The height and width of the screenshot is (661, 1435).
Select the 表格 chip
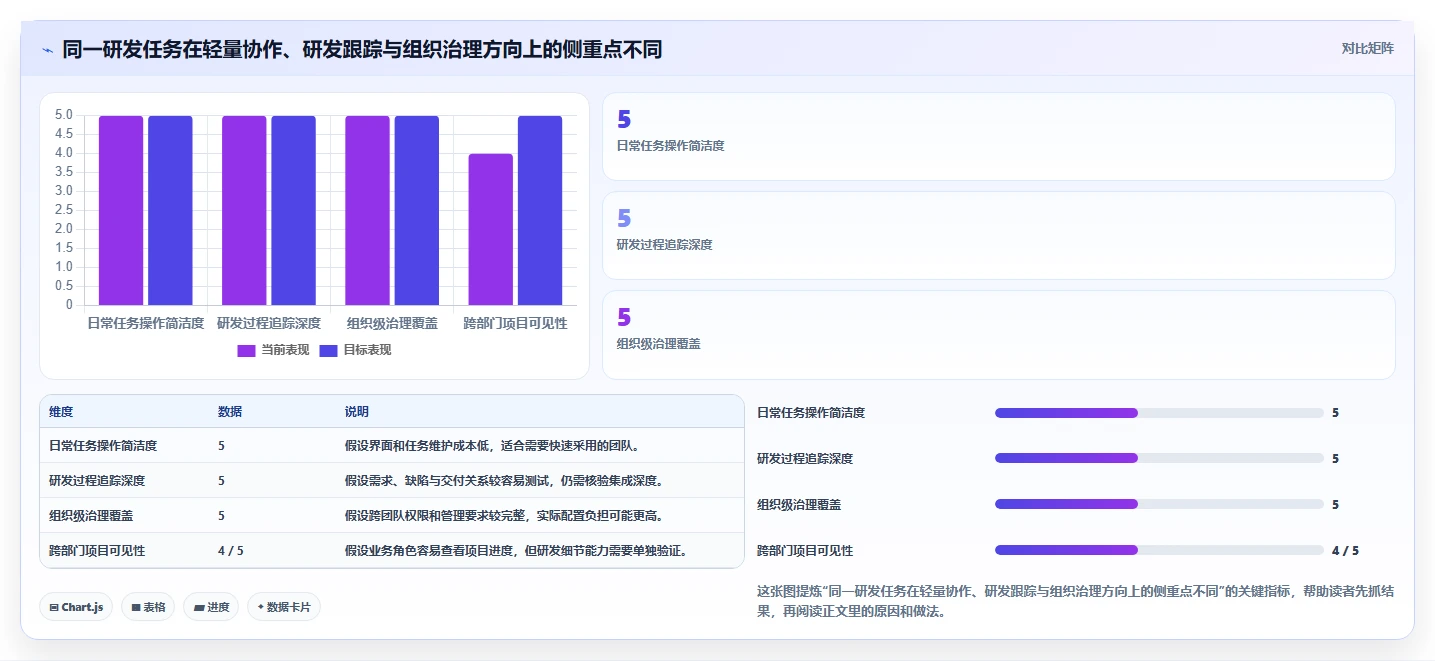pyautogui.click(x=148, y=607)
